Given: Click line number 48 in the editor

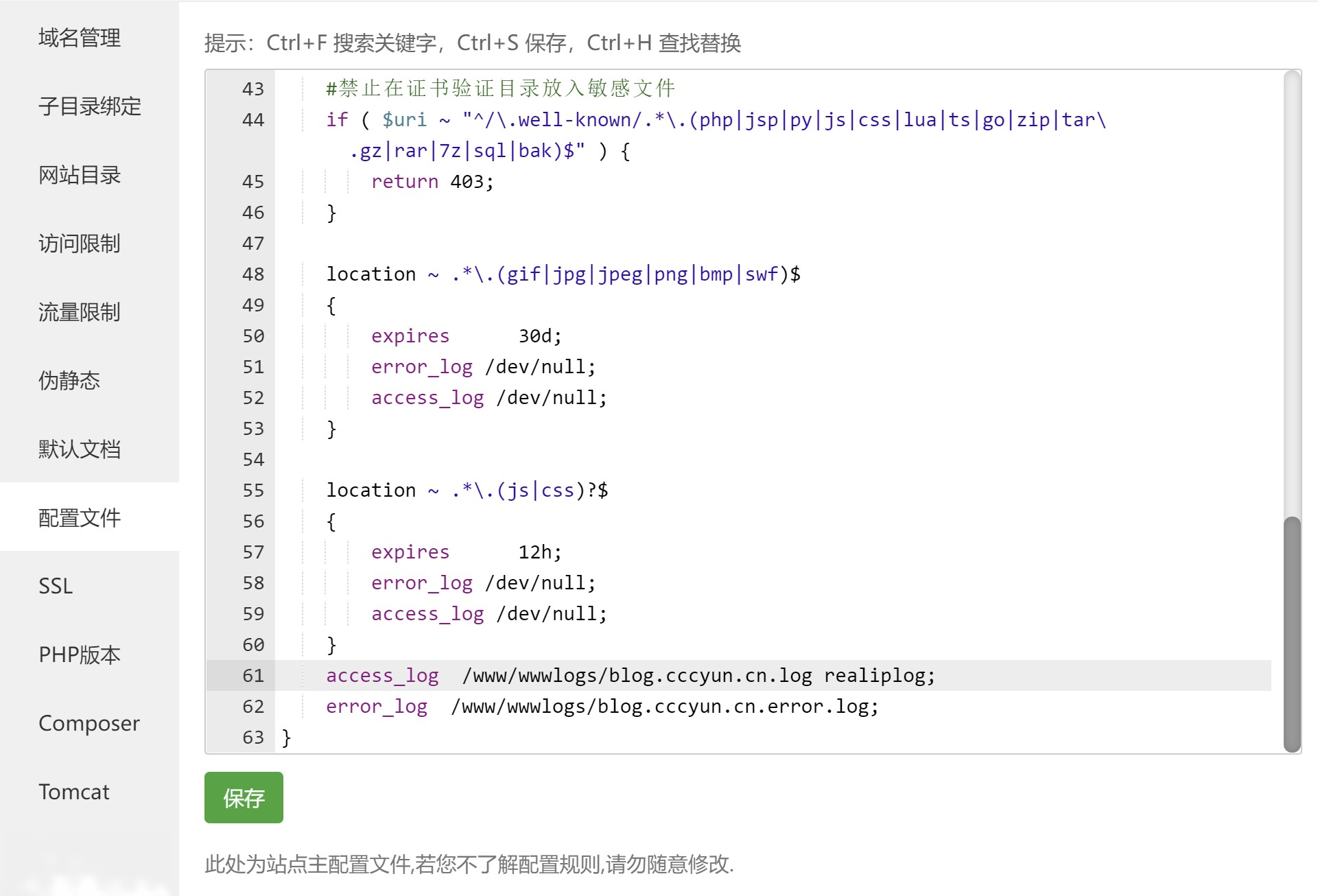Looking at the screenshot, I should coord(252,274).
